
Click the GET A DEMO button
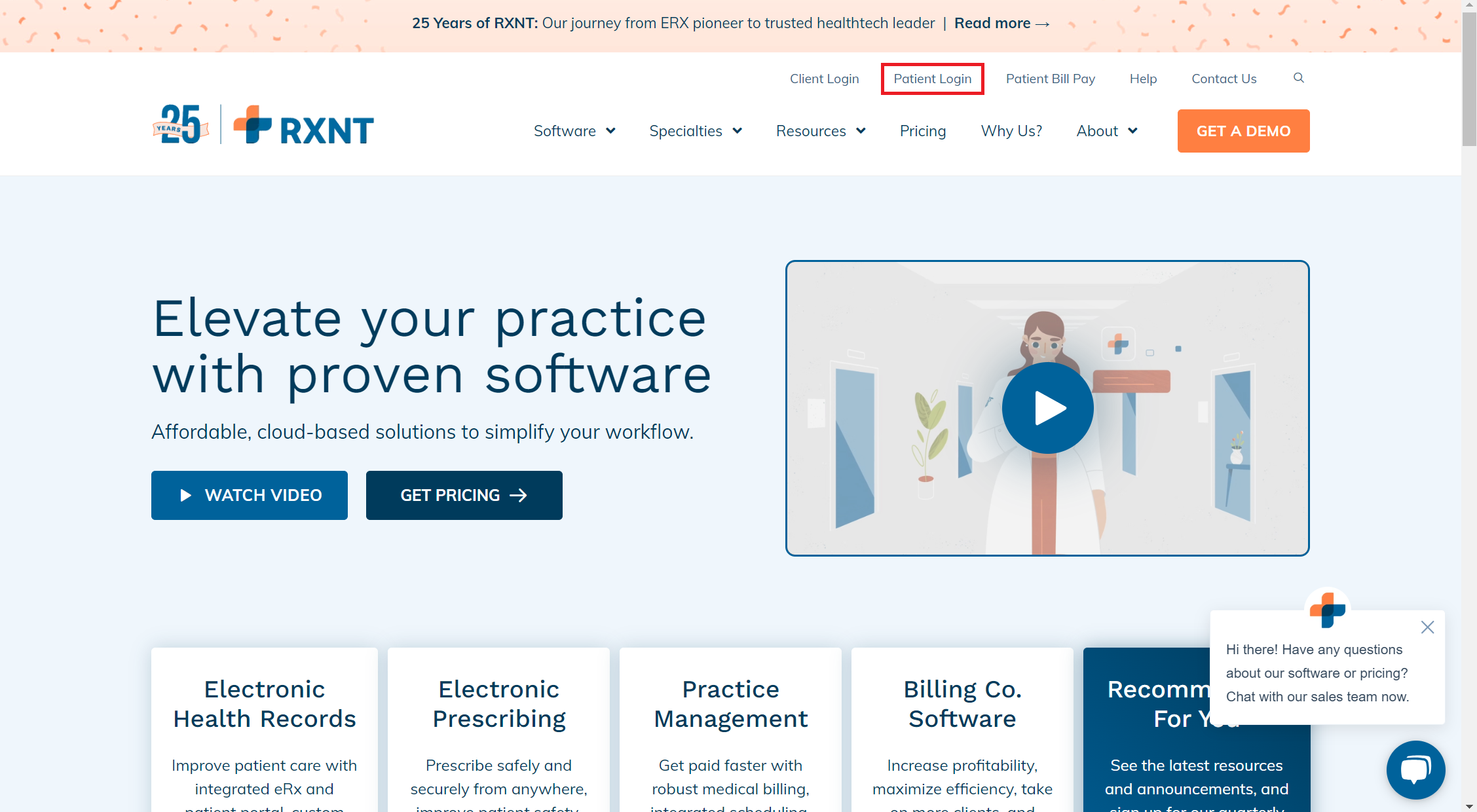(1243, 131)
